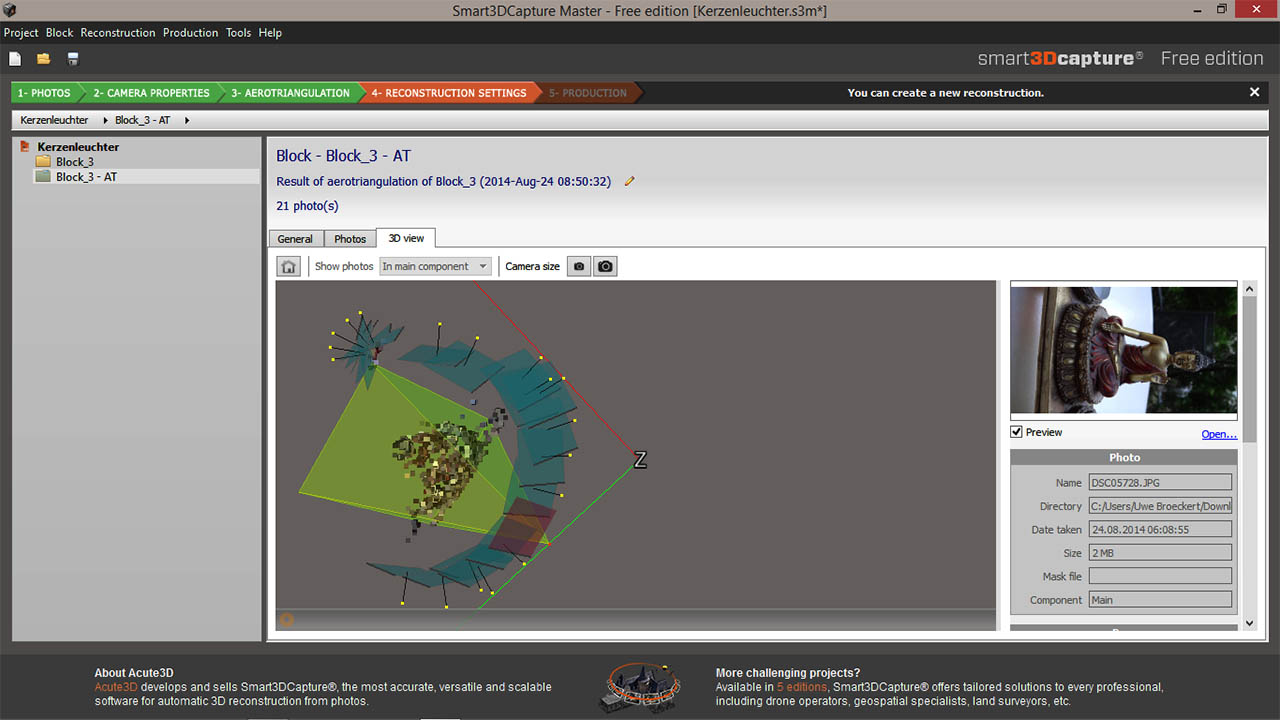This screenshot has height=720, width=1280.
Task: Click the Date taken field
Action: (1160, 529)
